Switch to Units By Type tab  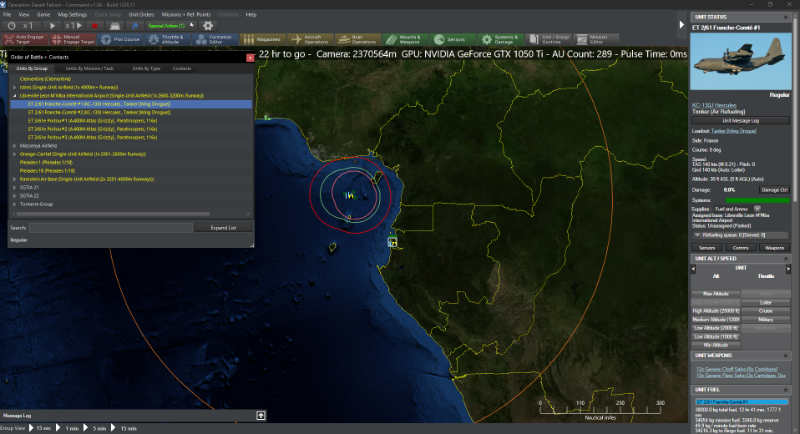click(x=146, y=68)
